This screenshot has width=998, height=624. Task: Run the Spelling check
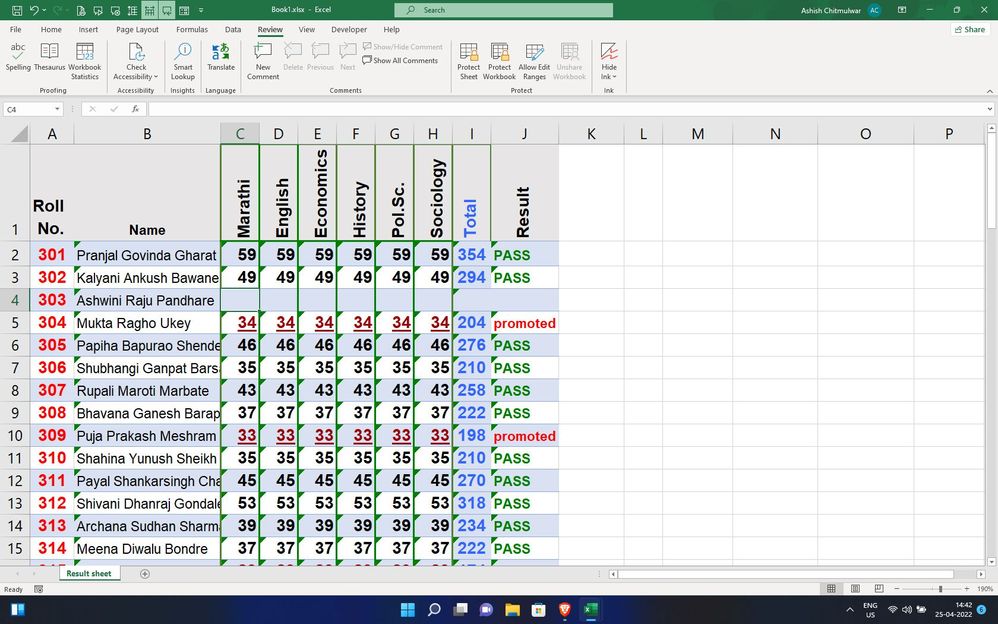[18, 57]
